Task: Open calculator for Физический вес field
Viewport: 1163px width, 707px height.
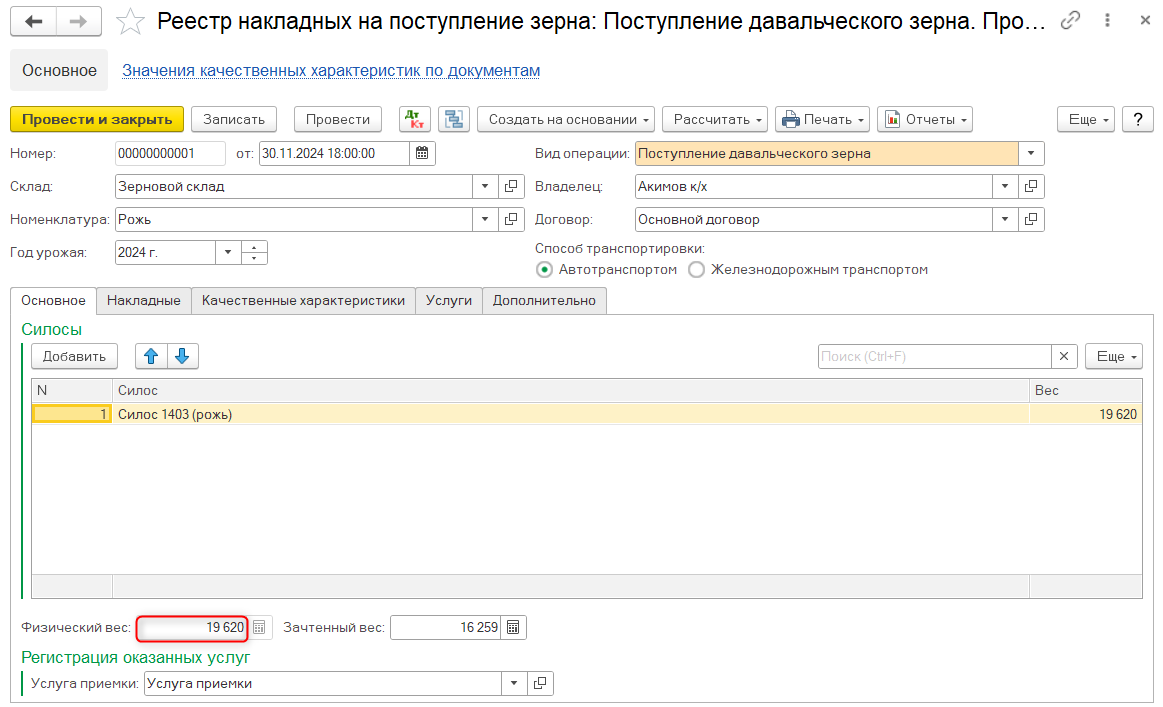Action: pos(259,628)
